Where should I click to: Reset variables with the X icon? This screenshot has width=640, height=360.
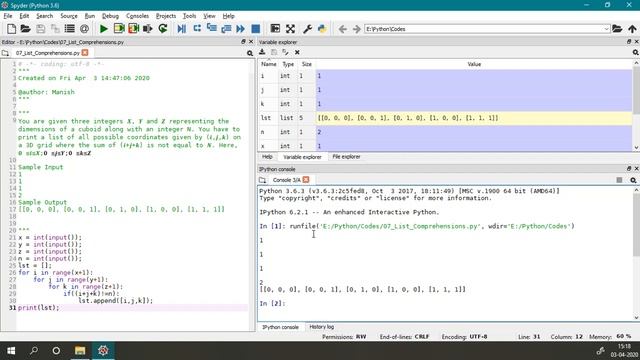[297, 52]
